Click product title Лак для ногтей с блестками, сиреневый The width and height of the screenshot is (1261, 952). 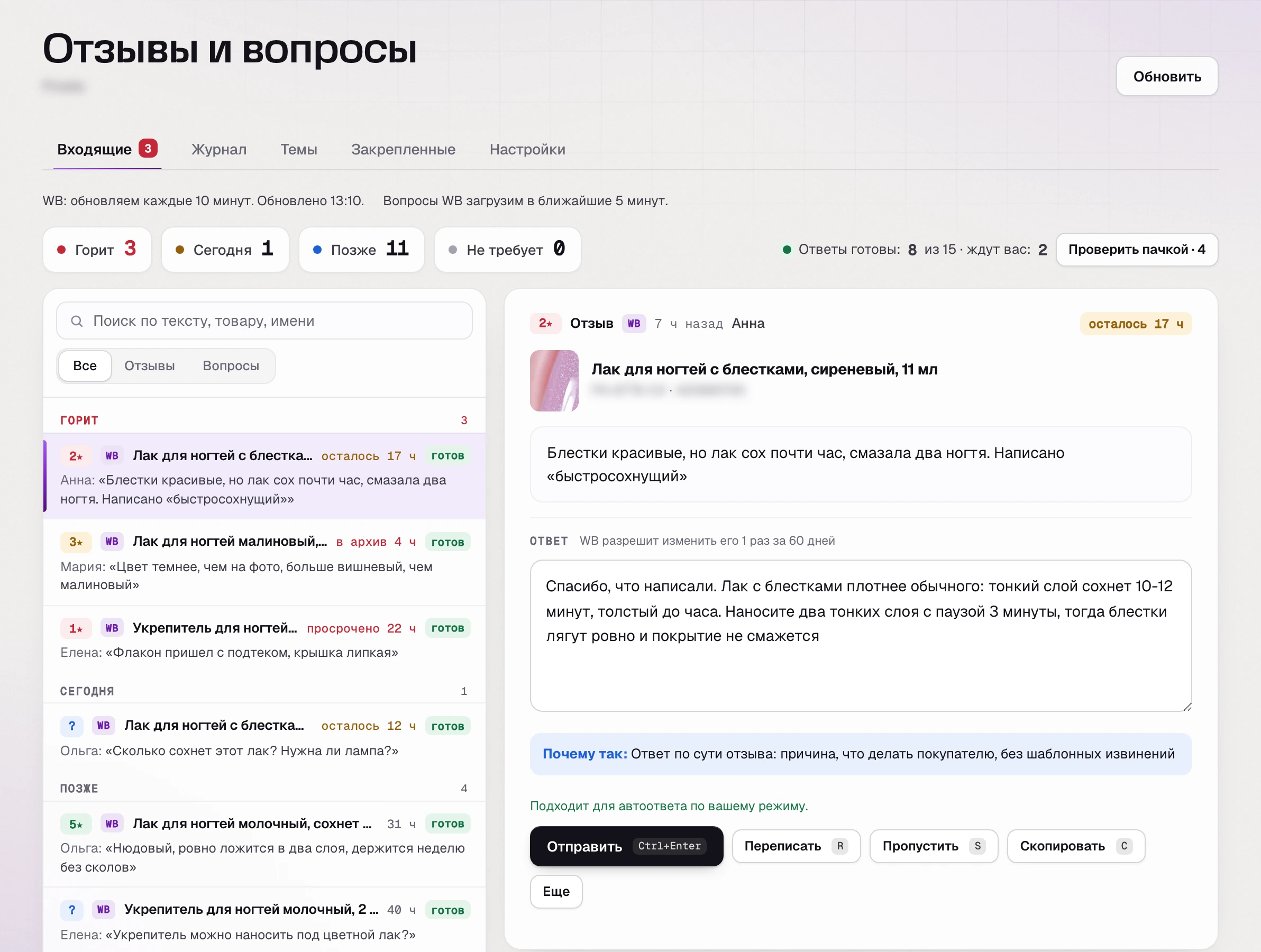click(764, 369)
